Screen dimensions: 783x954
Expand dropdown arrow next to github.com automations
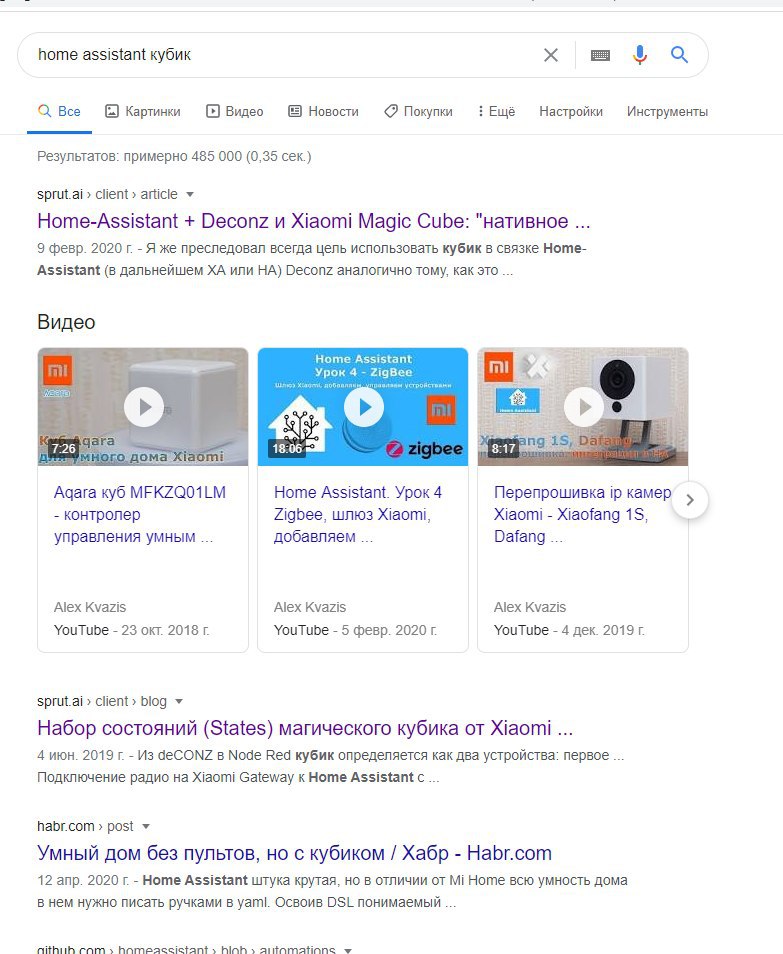tap(347, 950)
